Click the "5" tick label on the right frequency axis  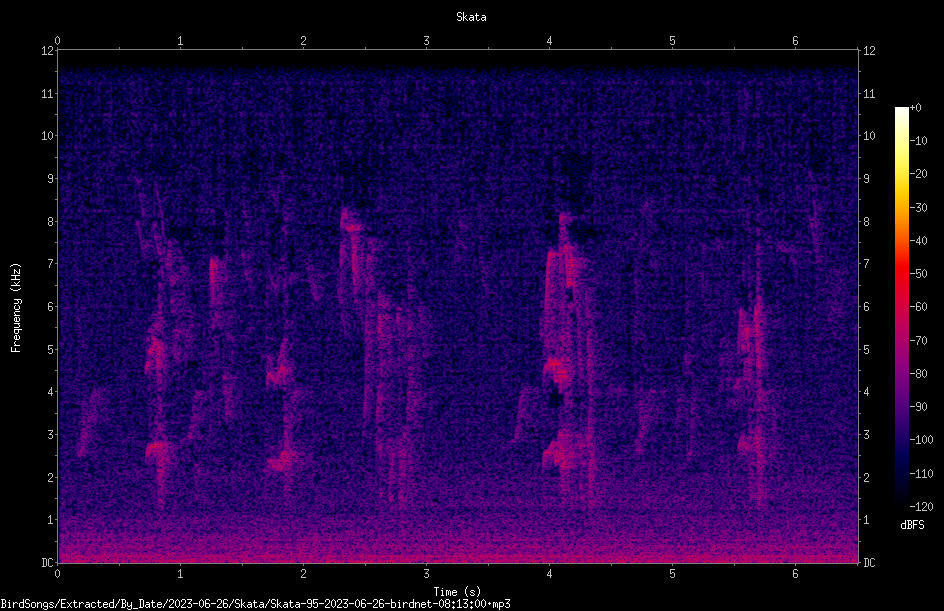[x=866, y=349]
